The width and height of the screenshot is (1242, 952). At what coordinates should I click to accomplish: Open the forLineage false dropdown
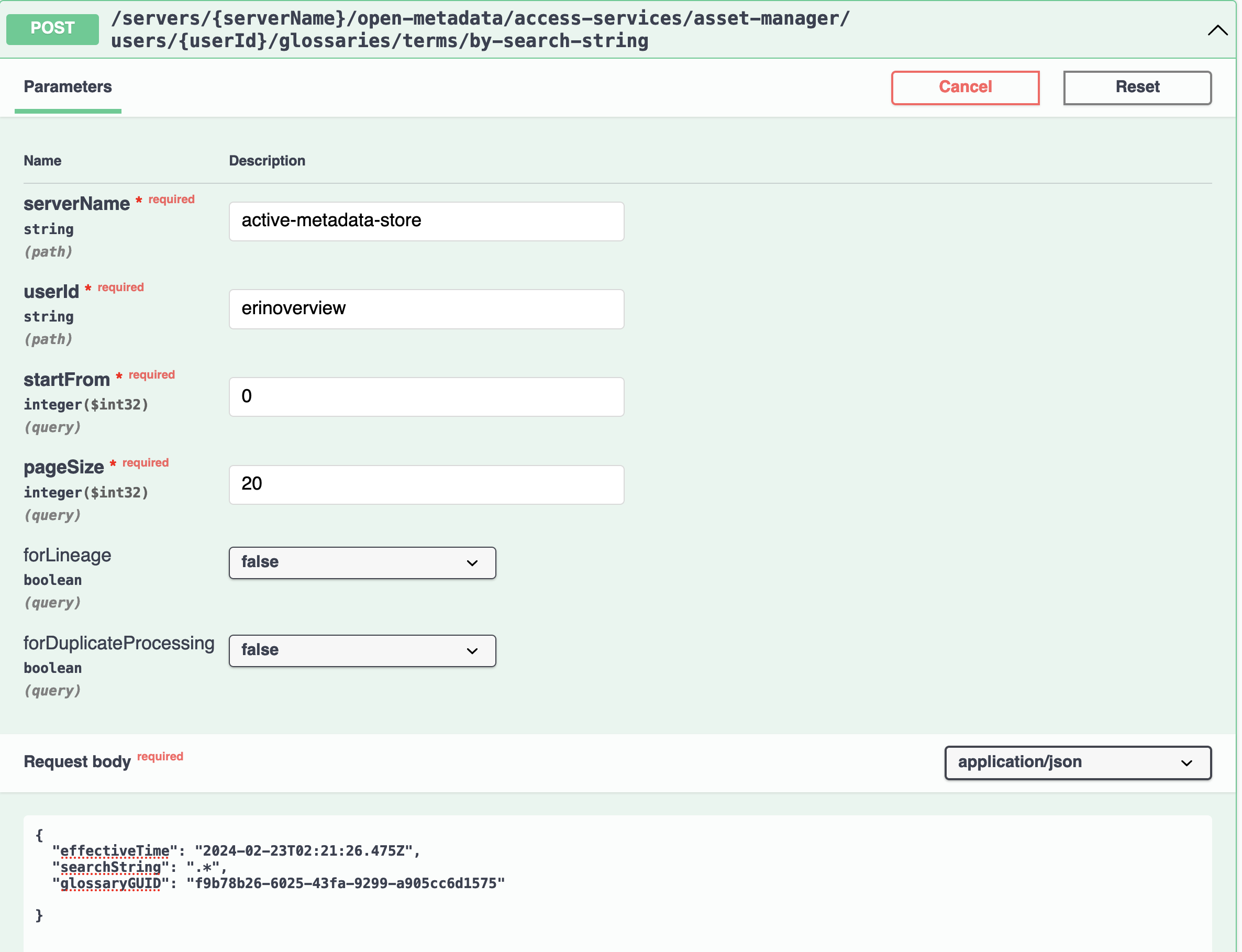click(361, 563)
